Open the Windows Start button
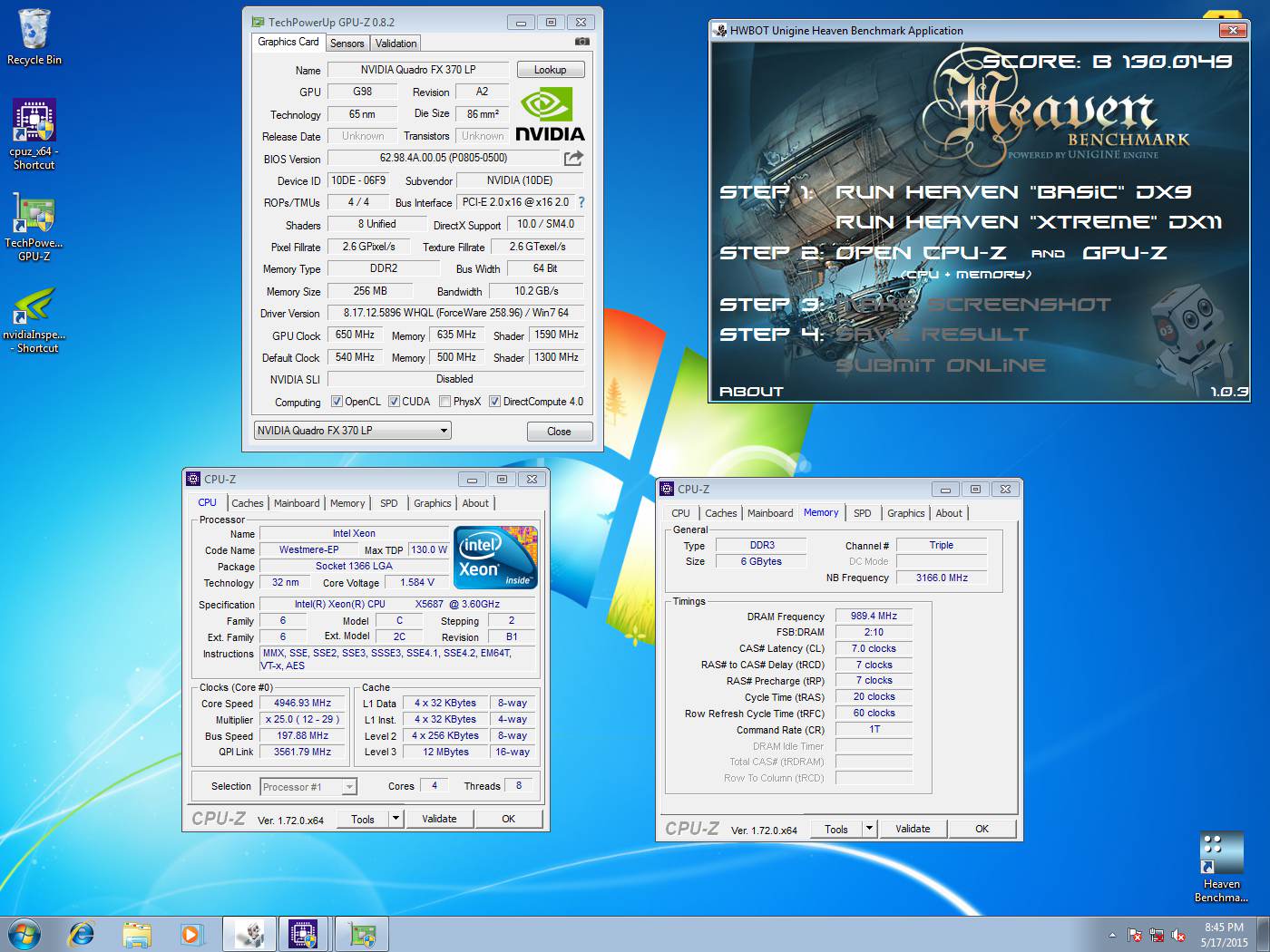The height and width of the screenshot is (952, 1270). (x=24, y=934)
